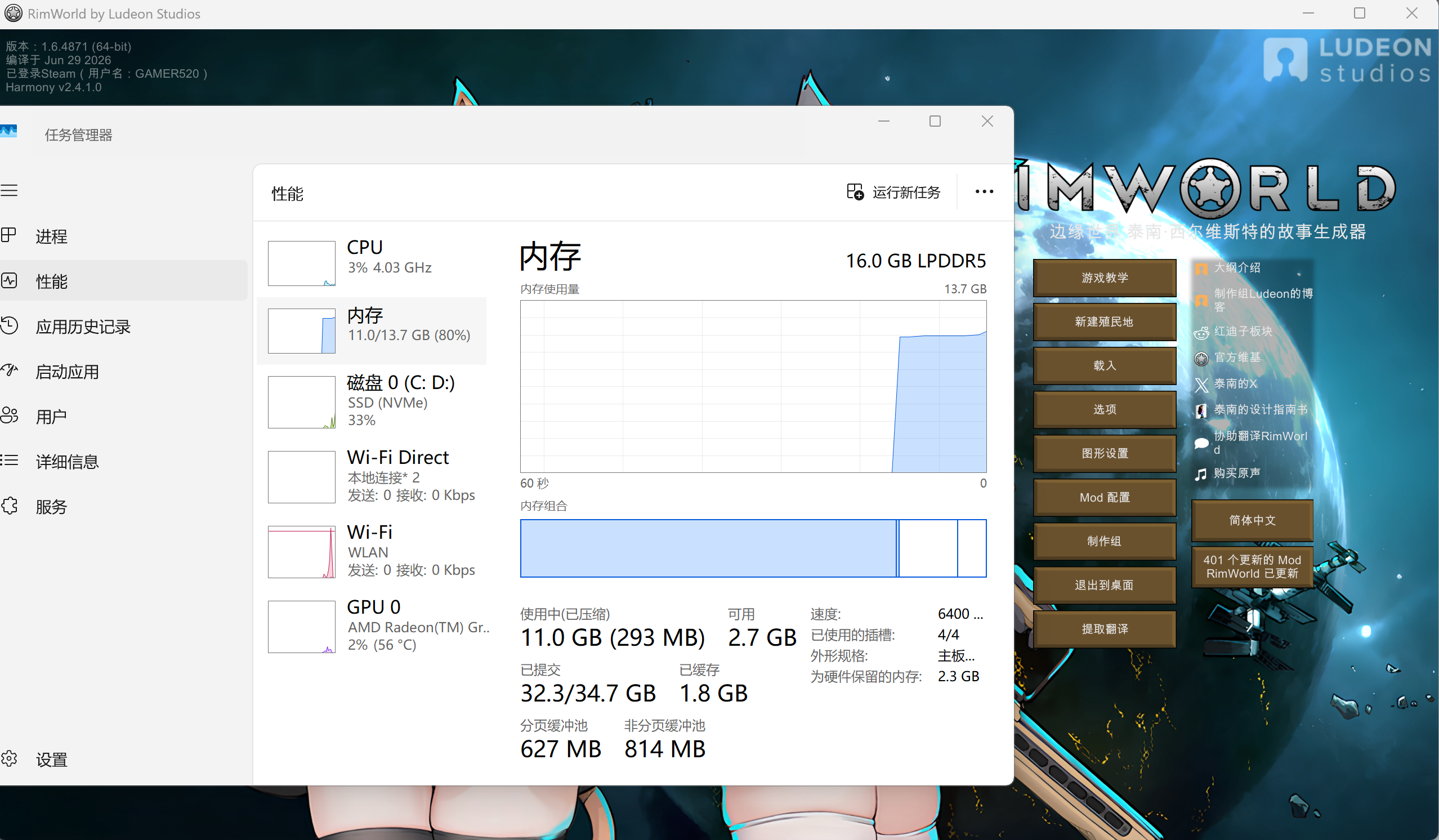This screenshot has height=840, width=1439.
Task: Click the icon beside 制作组Ludeon的博客
Action: point(1201,301)
